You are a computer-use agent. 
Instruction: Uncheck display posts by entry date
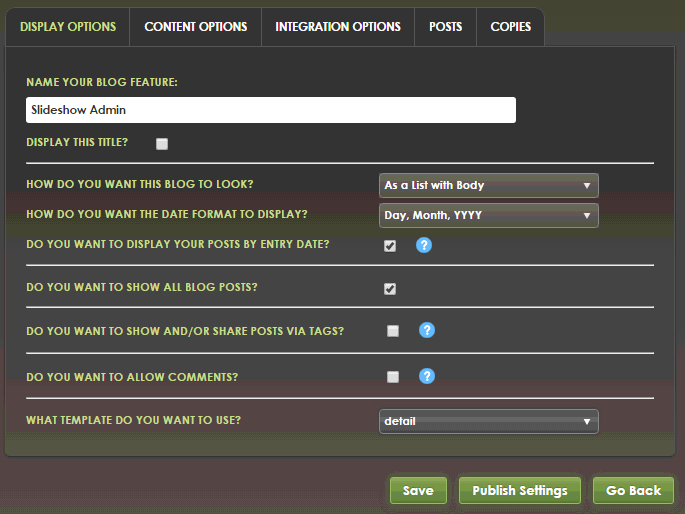390,245
